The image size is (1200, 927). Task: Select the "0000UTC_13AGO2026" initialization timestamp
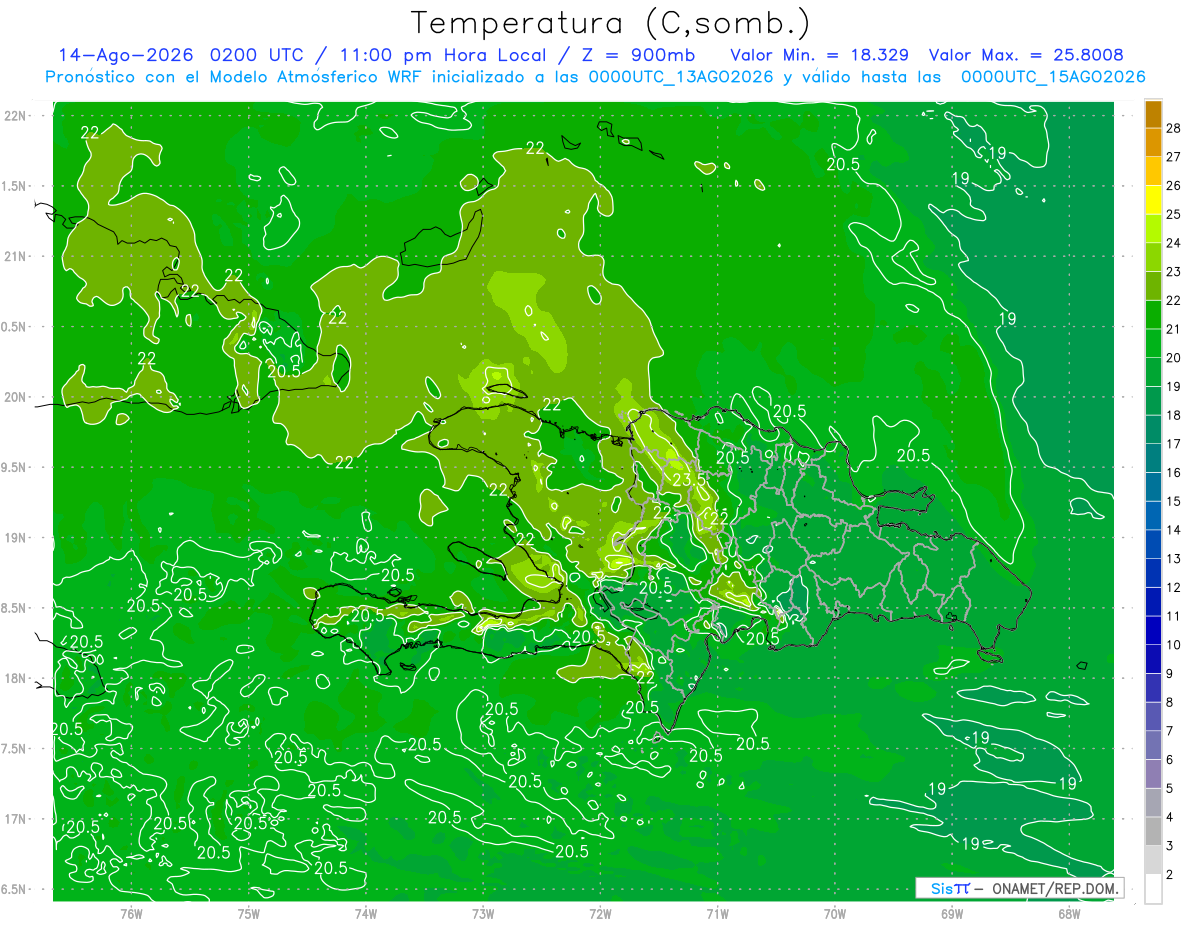680,77
